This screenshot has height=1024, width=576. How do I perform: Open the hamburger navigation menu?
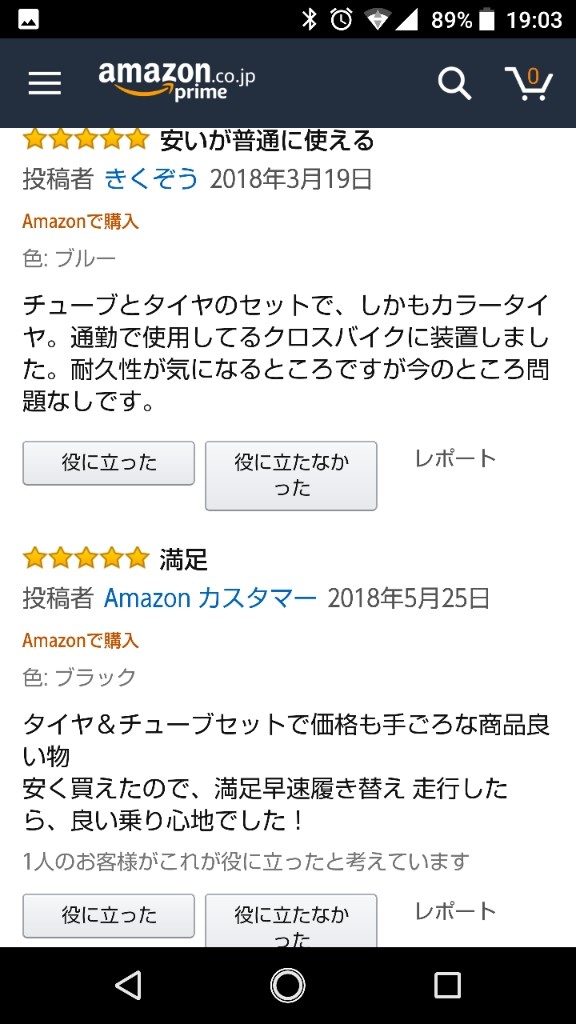(45, 83)
